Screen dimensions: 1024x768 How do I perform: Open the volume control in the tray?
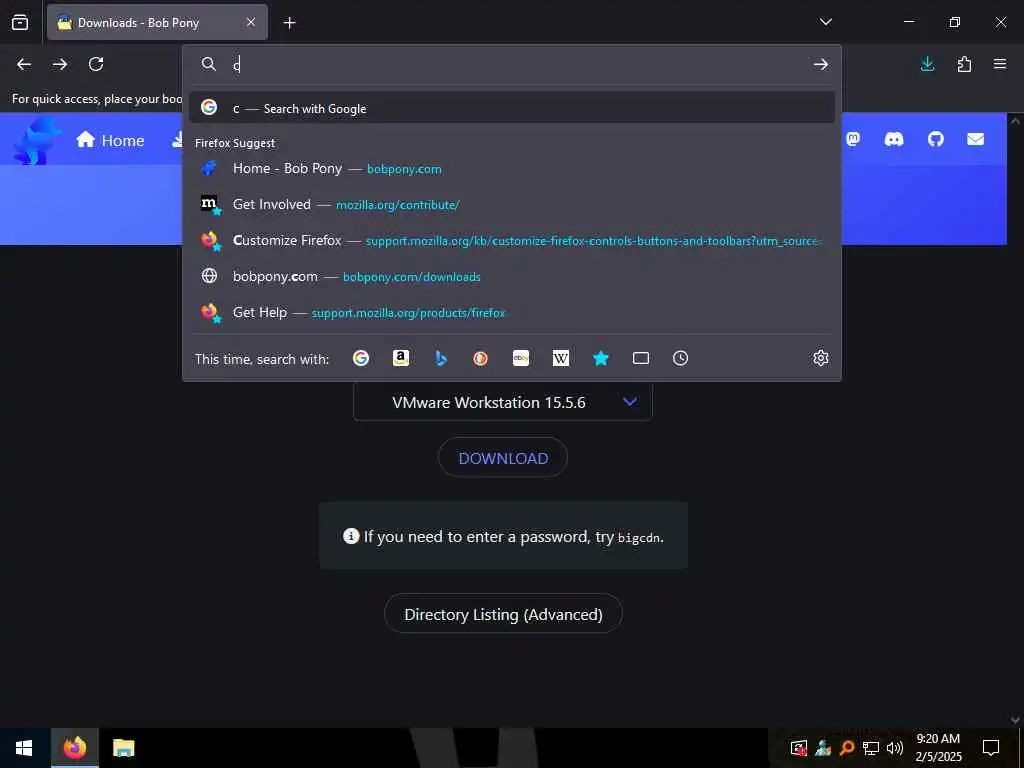(x=895, y=748)
